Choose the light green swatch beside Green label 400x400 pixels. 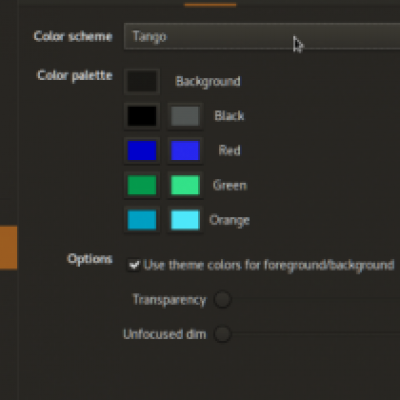coord(185,185)
